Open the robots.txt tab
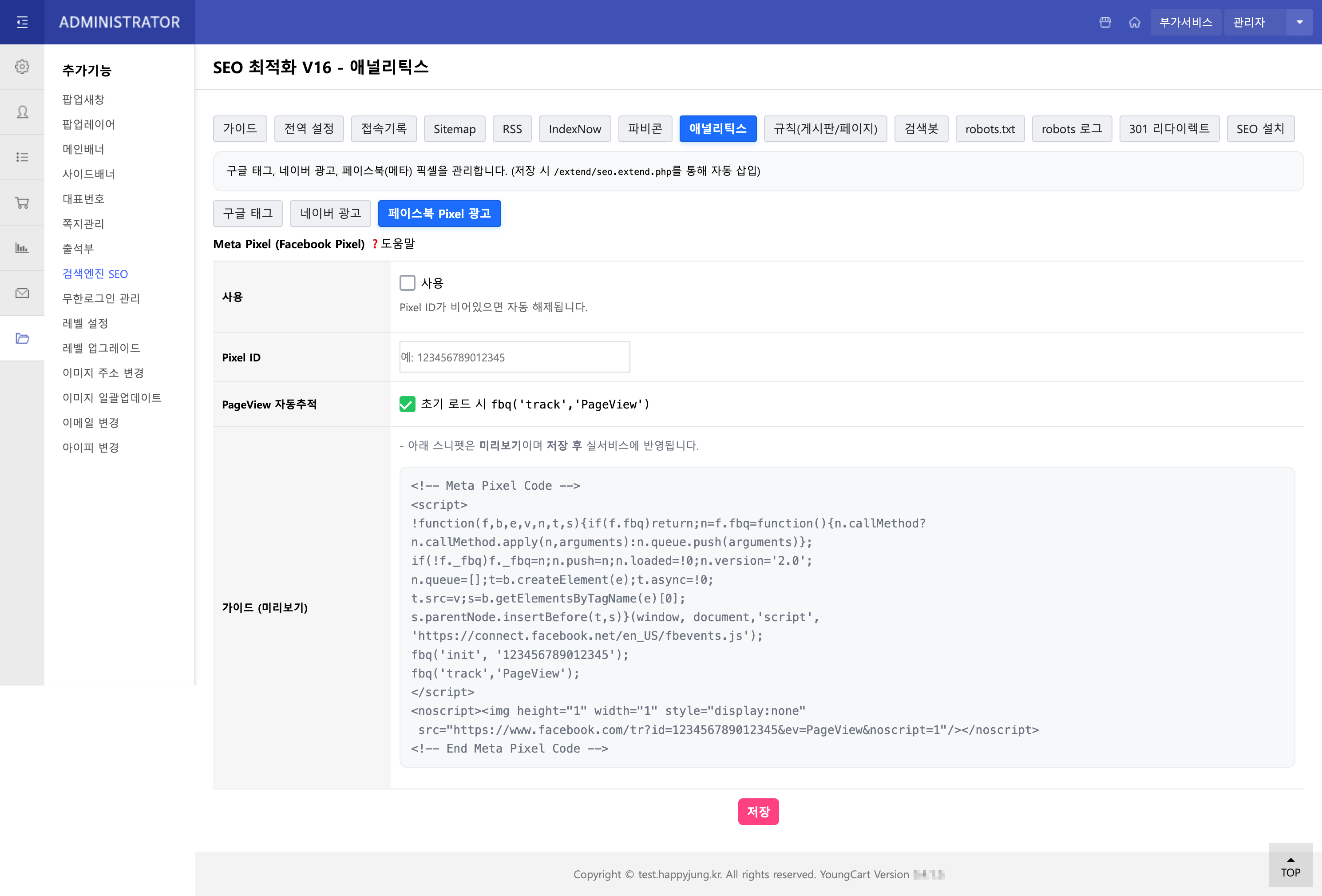Screen dimensions: 1322x896 click(990, 129)
